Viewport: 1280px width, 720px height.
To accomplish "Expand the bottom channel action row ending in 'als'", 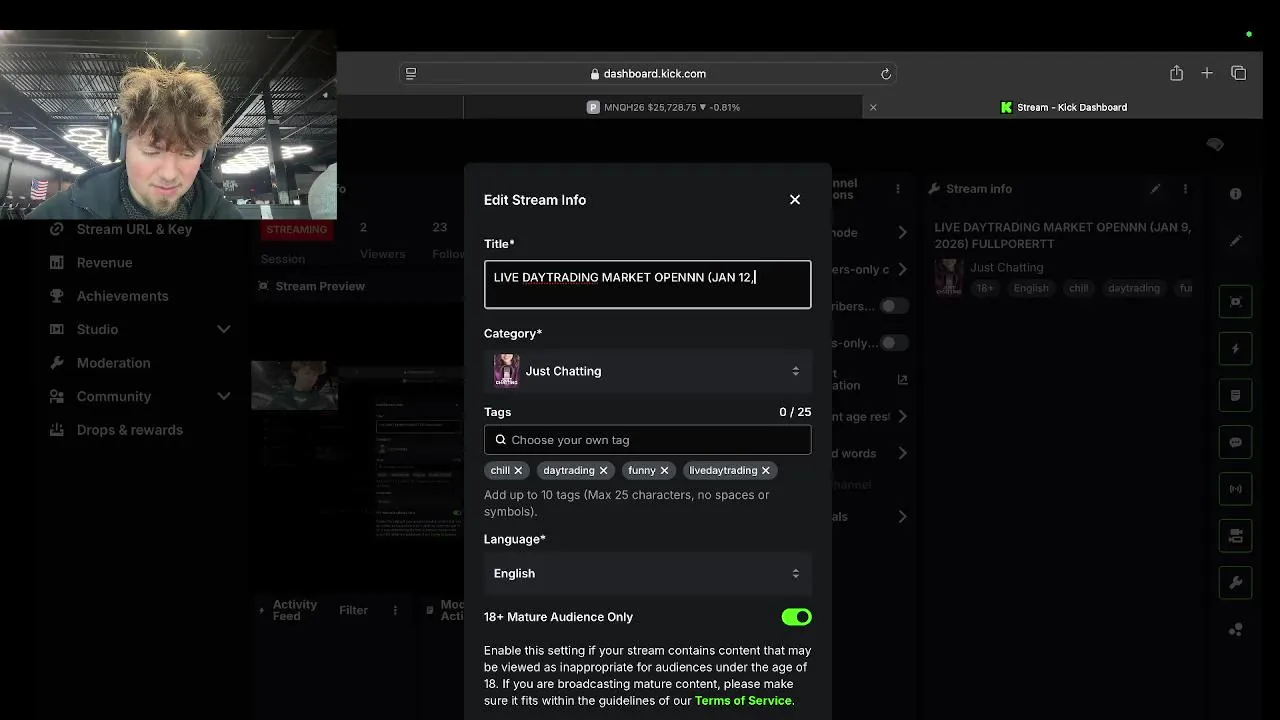I will (902, 517).
